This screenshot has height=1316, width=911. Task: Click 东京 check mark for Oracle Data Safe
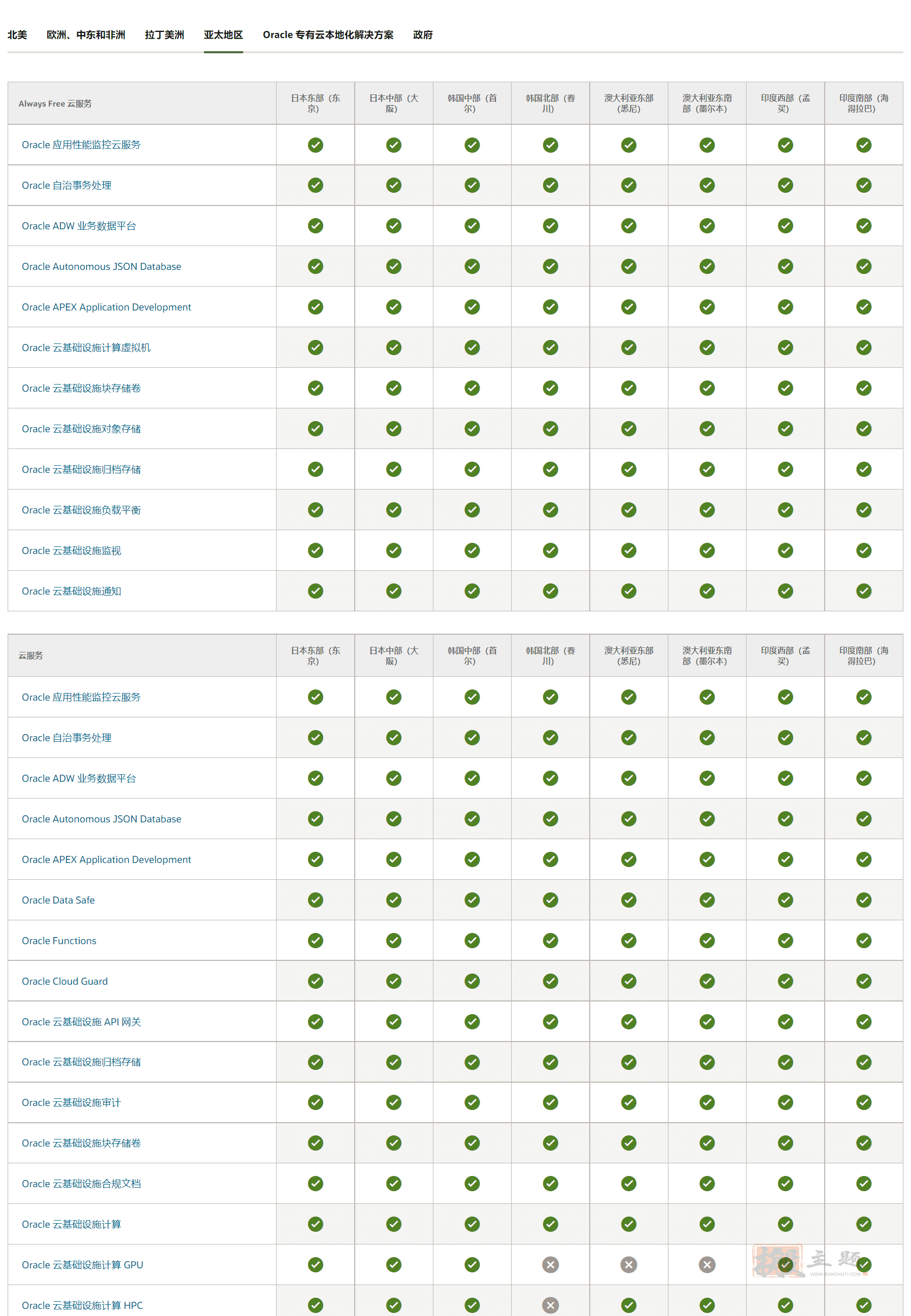click(x=316, y=900)
